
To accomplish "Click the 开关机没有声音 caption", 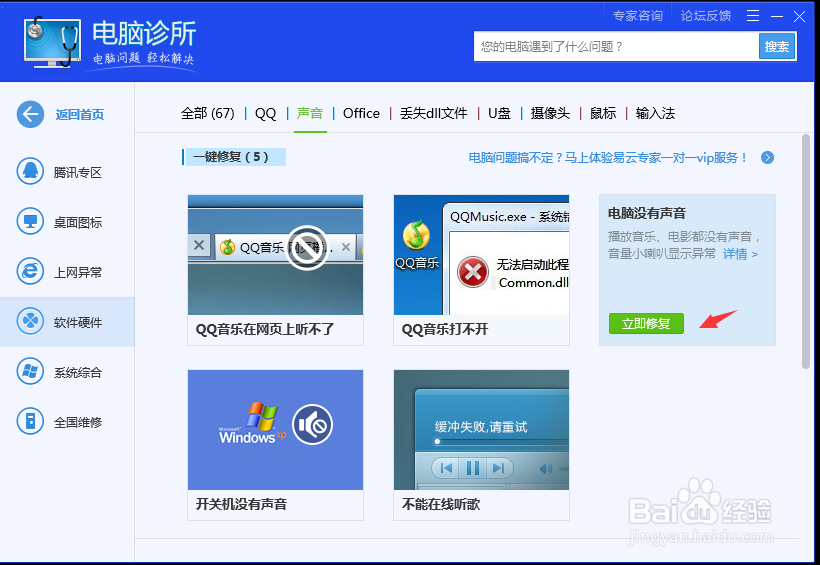I will click(241, 504).
